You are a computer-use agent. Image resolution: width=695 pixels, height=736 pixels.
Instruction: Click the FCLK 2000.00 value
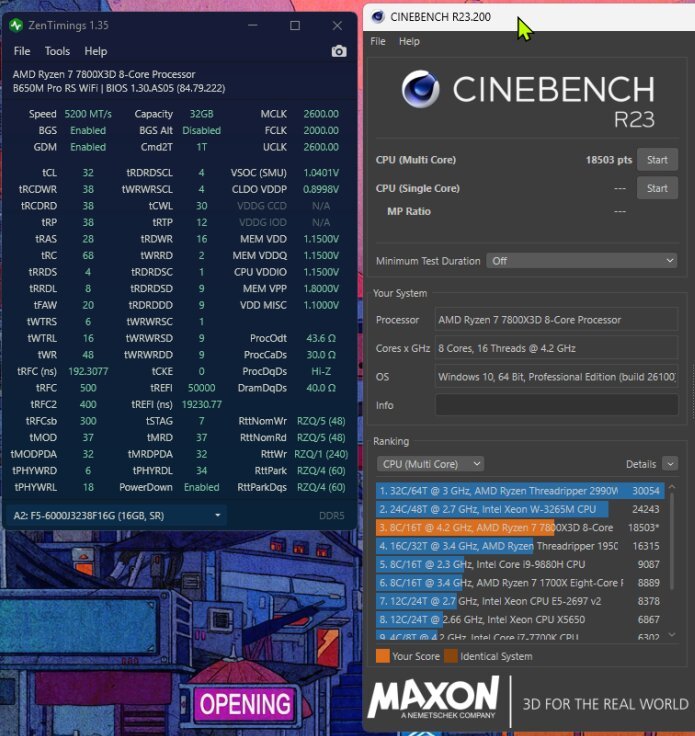[x=321, y=130]
